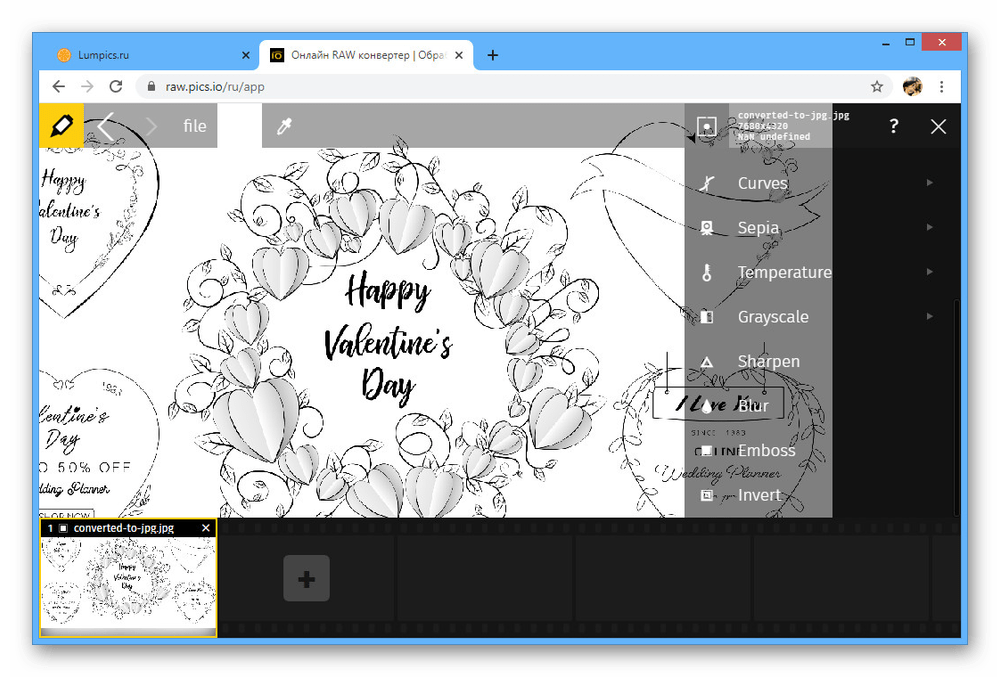Expand the Grayscale submenu arrow
Image resolution: width=1000 pixels, height=677 pixels.
(930, 317)
